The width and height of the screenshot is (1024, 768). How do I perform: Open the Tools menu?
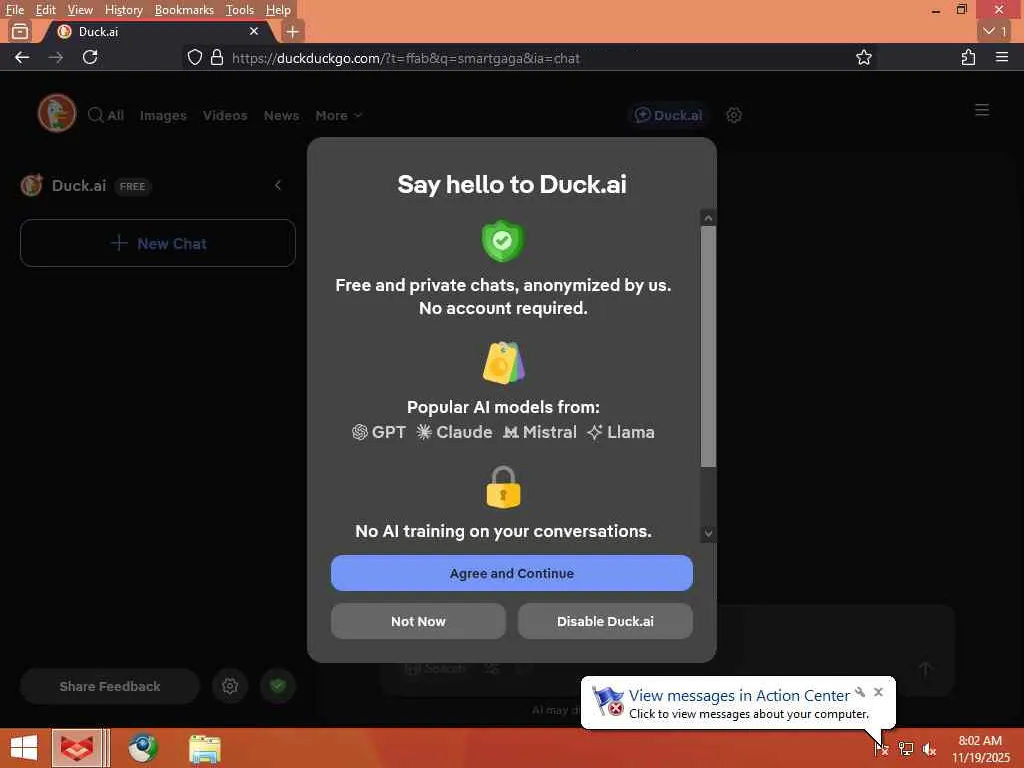tap(240, 10)
